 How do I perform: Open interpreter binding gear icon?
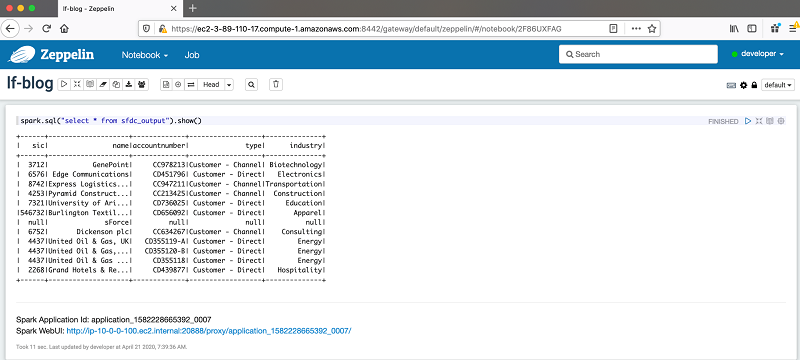pos(743,85)
